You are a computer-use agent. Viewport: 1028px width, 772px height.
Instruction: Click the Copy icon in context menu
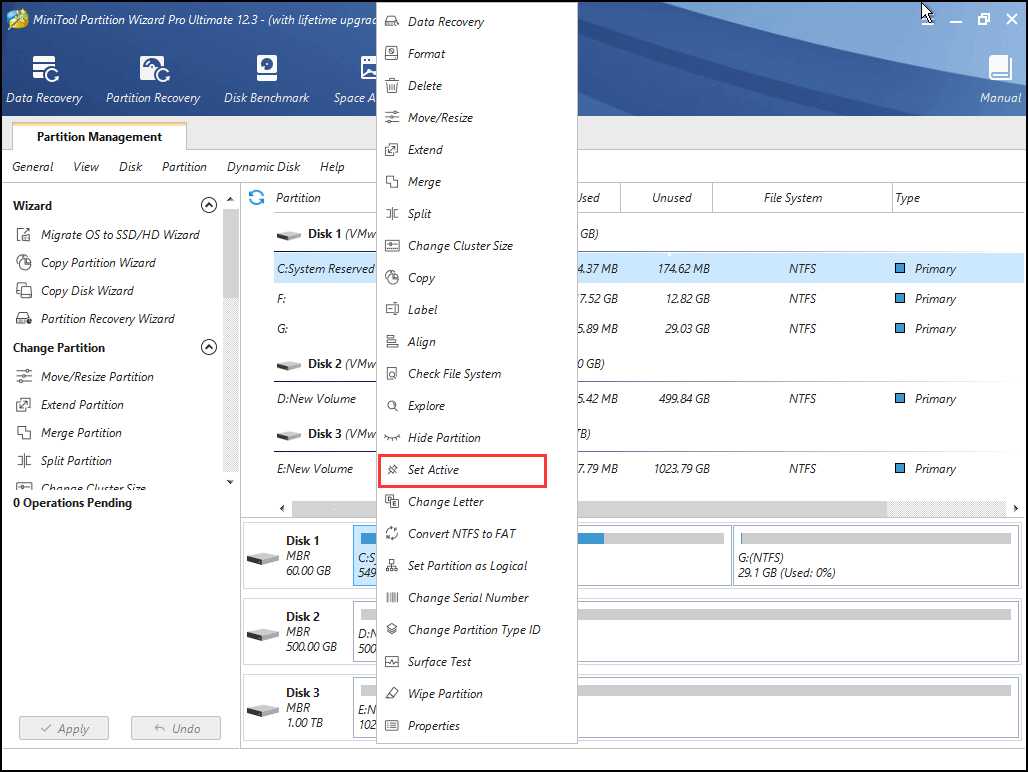(391, 277)
